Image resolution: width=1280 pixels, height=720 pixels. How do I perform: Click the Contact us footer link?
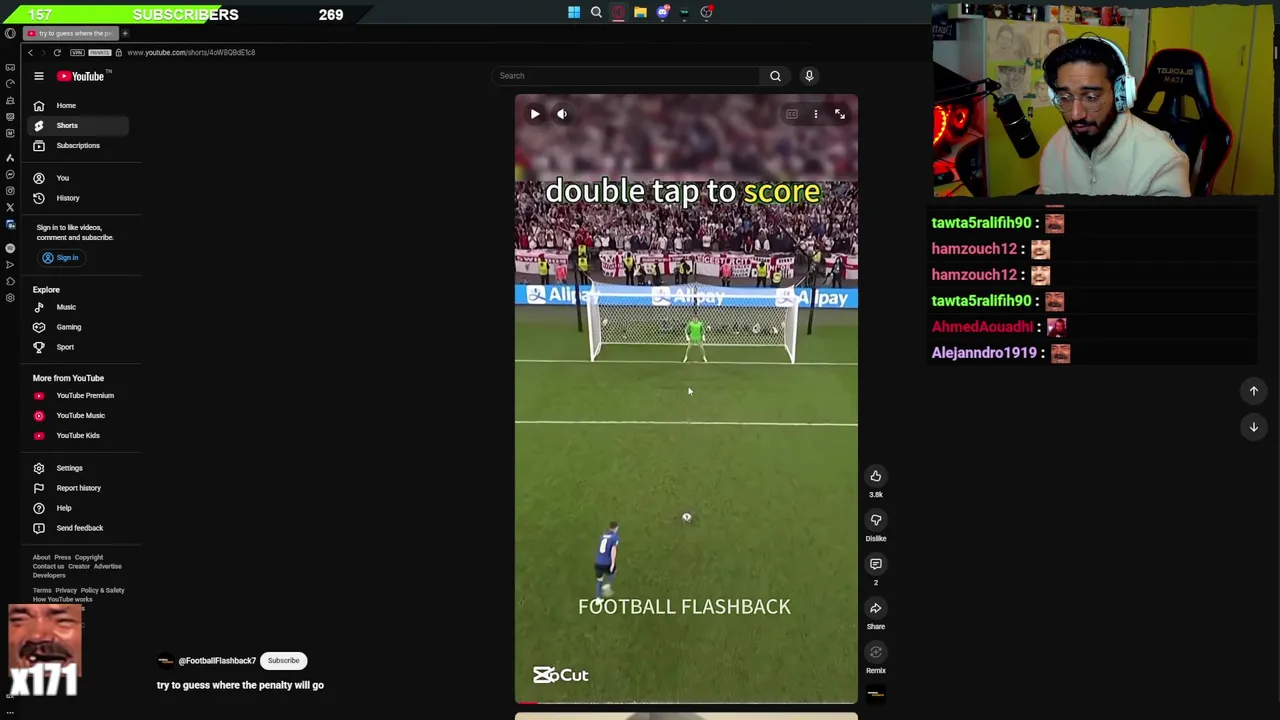(x=48, y=567)
